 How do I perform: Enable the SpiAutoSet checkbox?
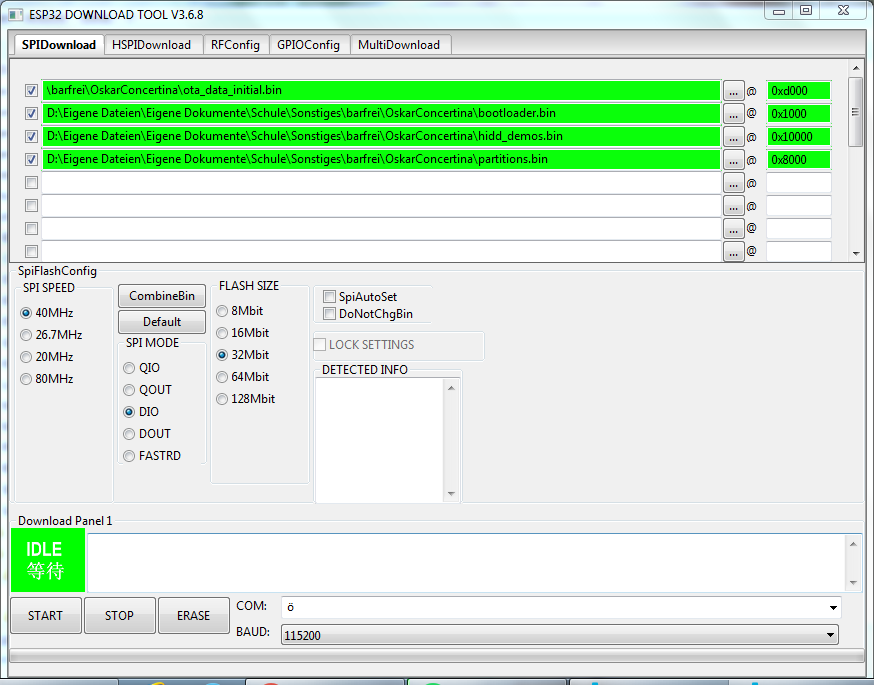point(329,297)
